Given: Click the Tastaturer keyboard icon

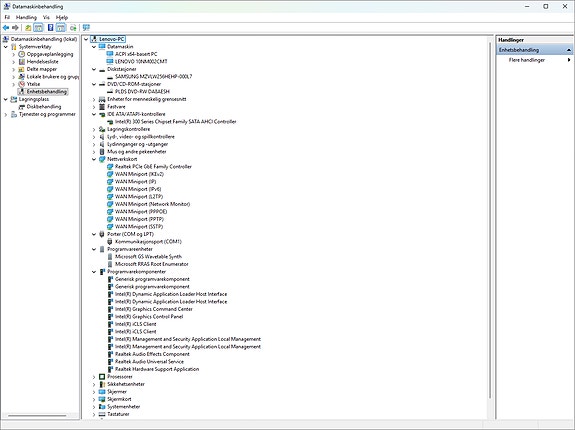Looking at the screenshot, I should click(102, 414).
